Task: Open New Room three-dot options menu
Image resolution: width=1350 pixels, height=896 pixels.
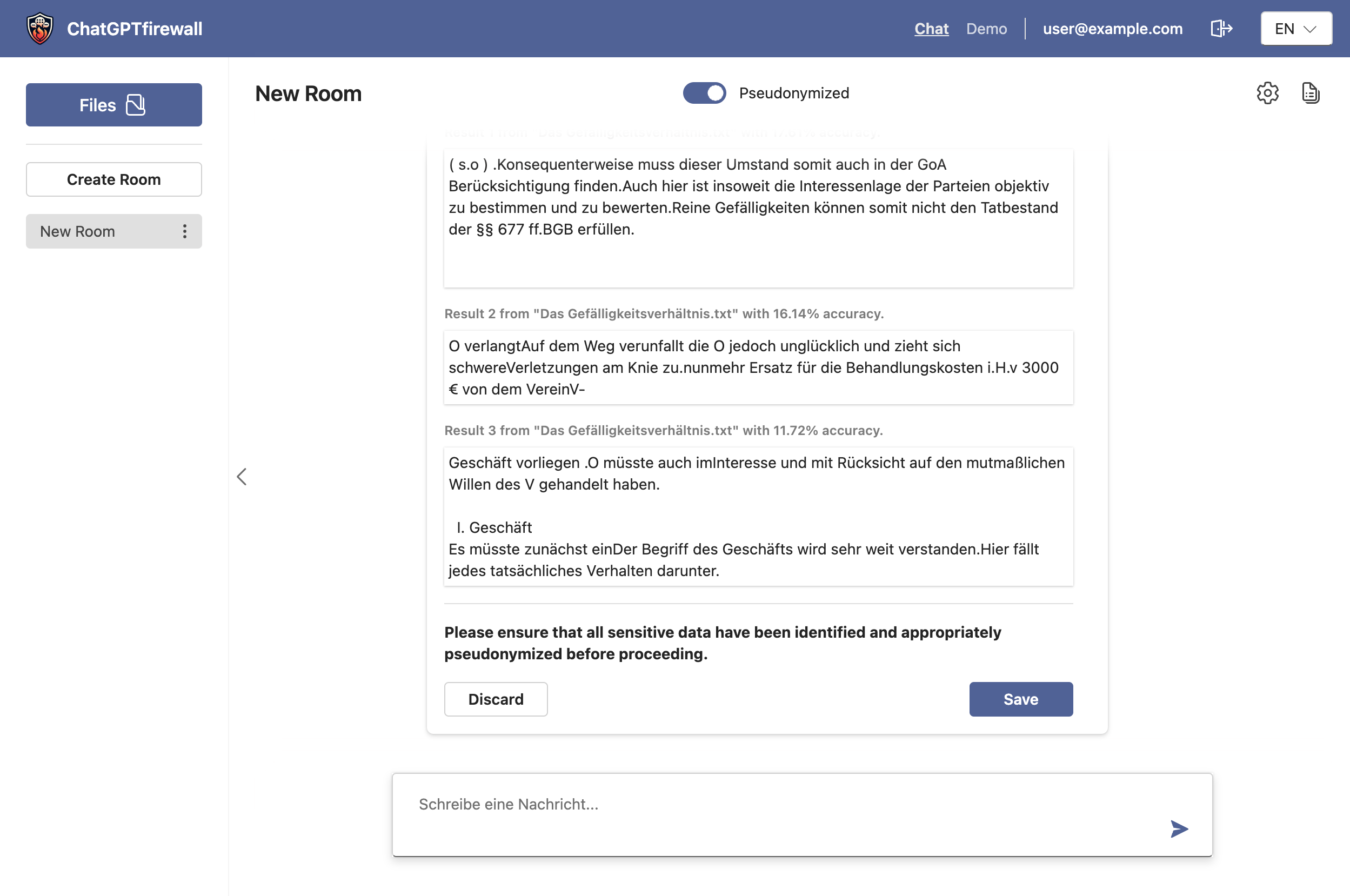Action: [184, 231]
